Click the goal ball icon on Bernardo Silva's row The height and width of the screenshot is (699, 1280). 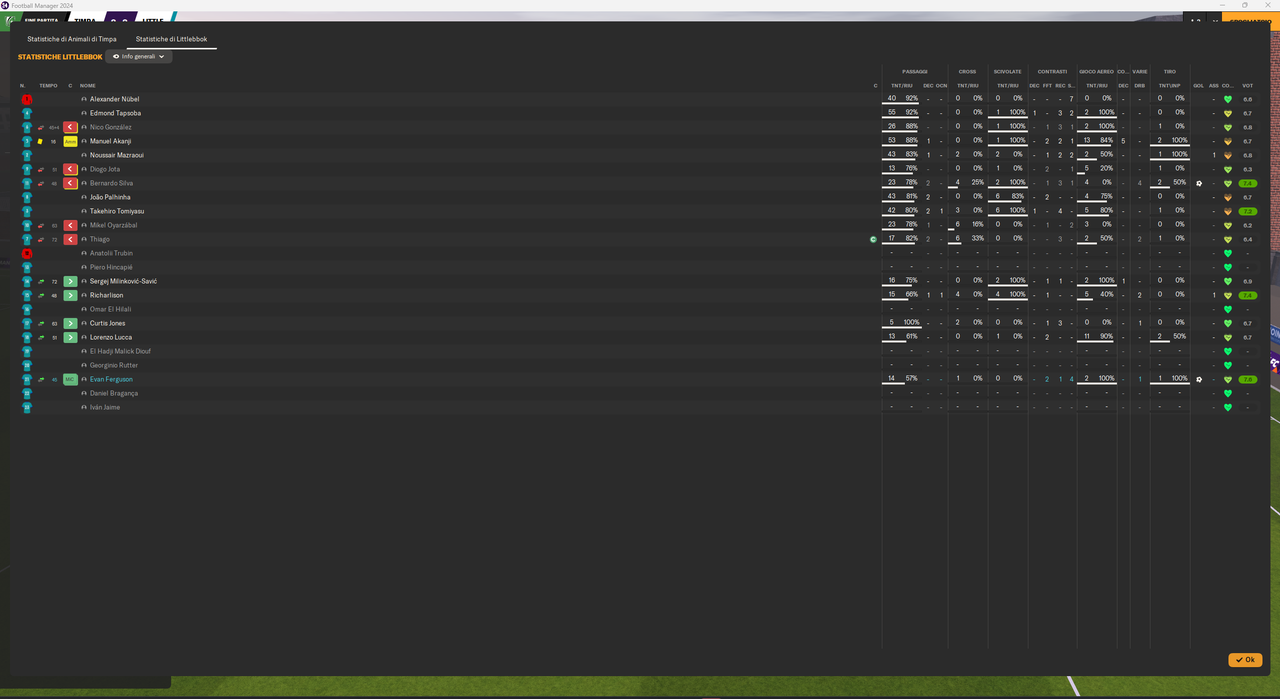1199,183
